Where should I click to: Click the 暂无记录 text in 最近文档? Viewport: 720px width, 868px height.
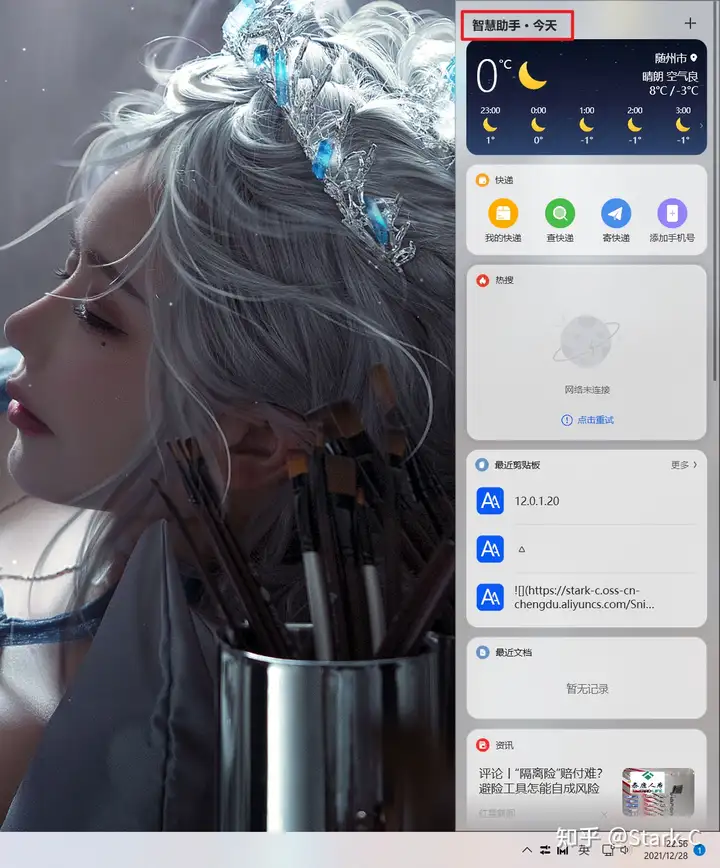click(x=587, y=689)
